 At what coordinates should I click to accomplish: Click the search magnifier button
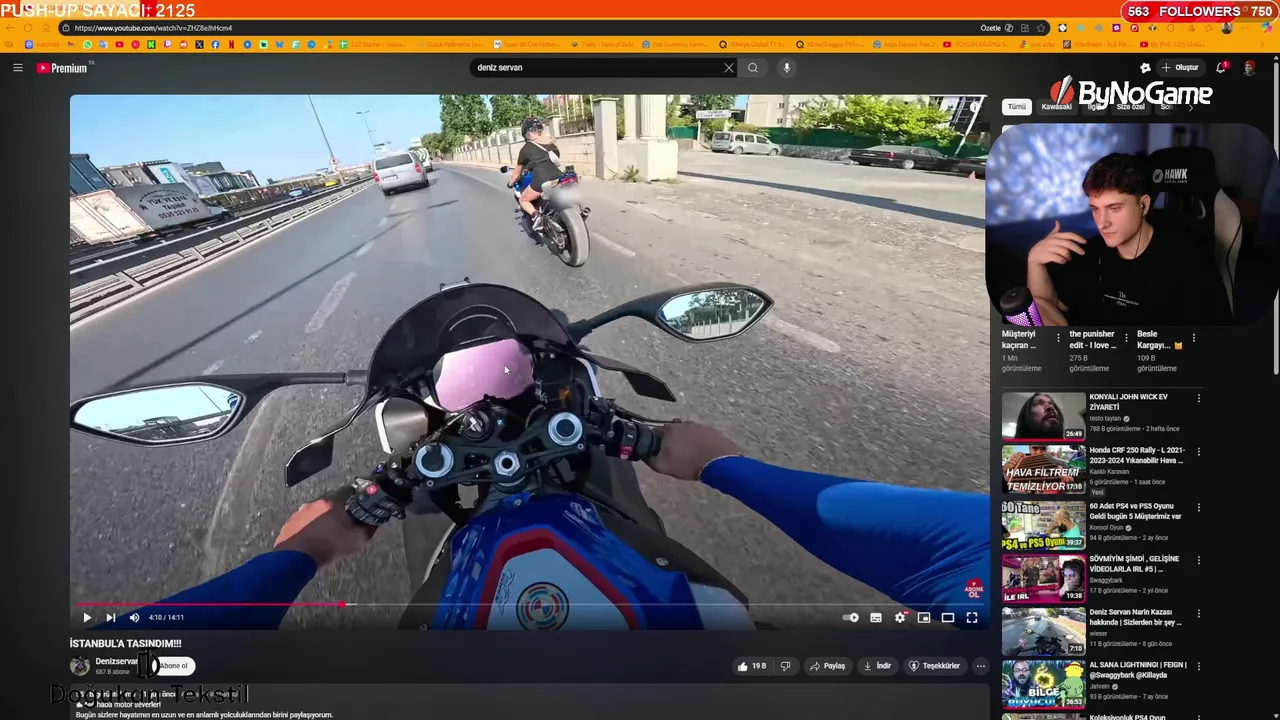[753, 68]
